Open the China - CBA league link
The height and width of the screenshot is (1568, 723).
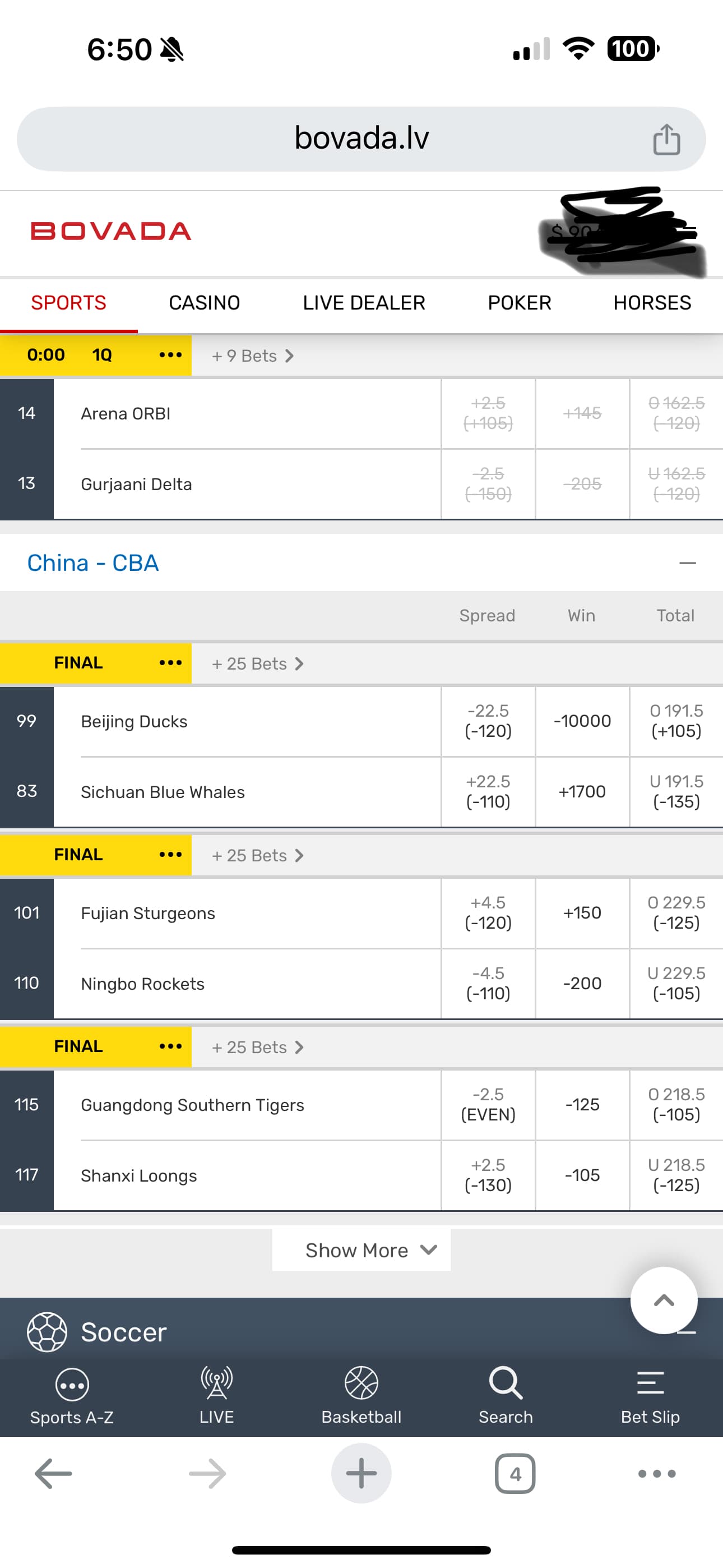pos(93,563)
